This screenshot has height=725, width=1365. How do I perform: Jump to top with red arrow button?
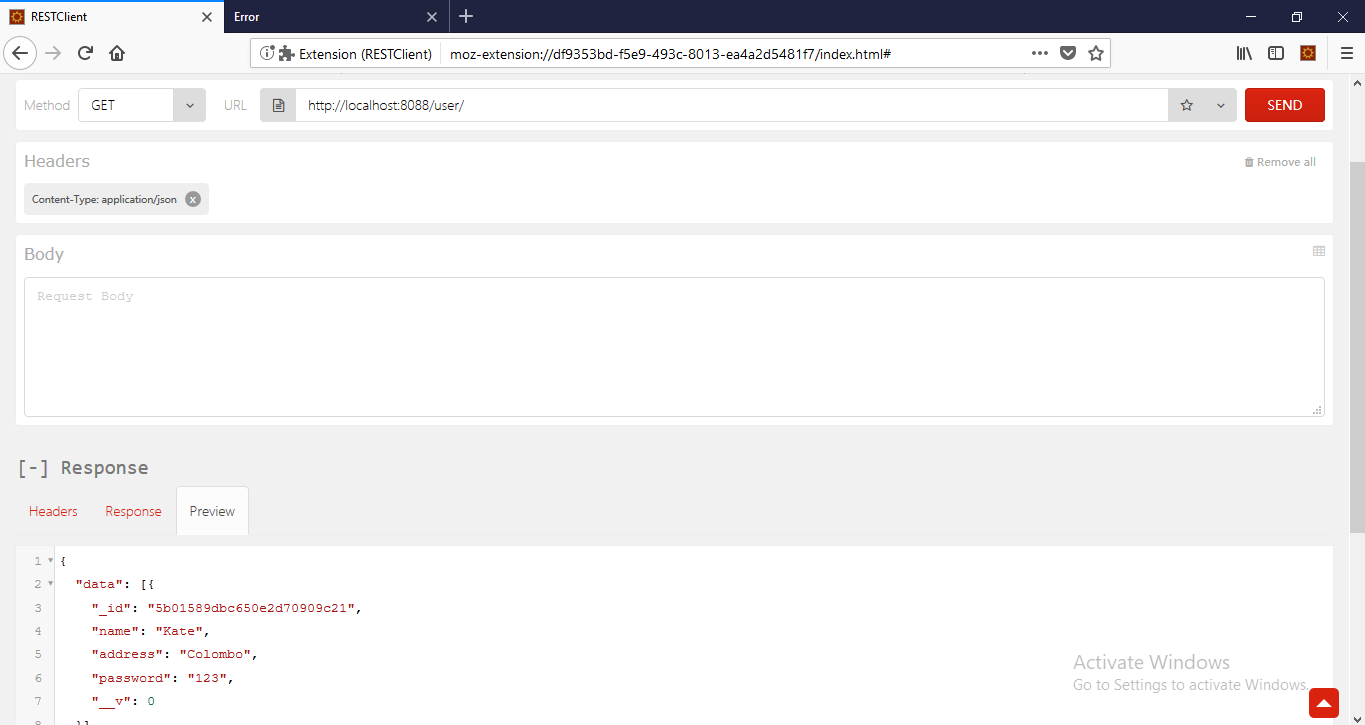1323,703
